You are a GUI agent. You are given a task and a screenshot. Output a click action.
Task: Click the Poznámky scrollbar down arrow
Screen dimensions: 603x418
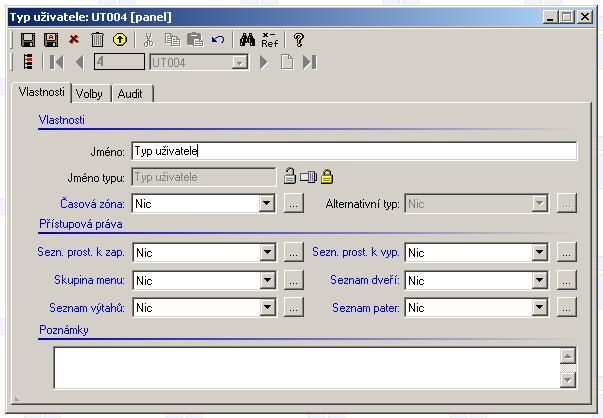tap(568, 379)
